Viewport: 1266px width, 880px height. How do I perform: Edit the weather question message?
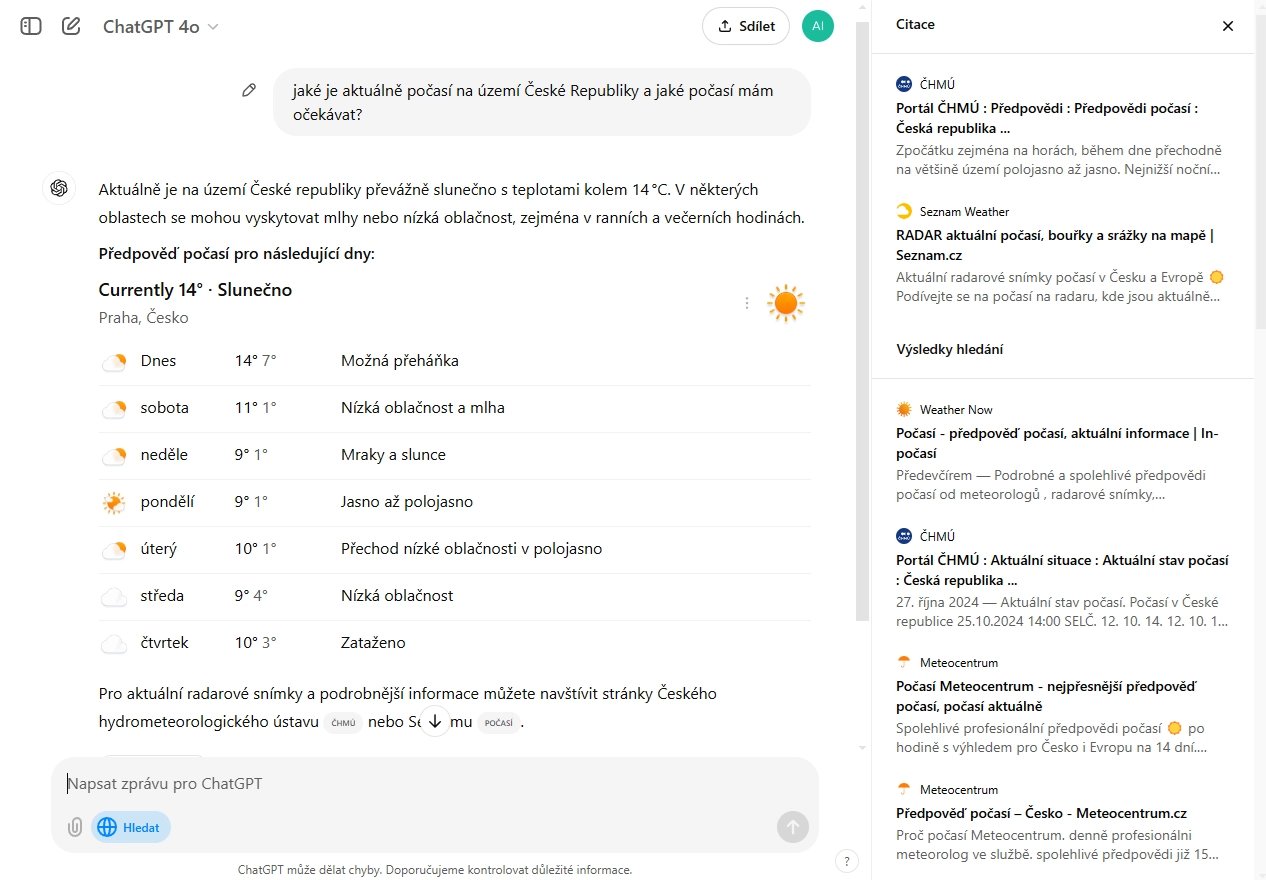click(x=249, y=89)
